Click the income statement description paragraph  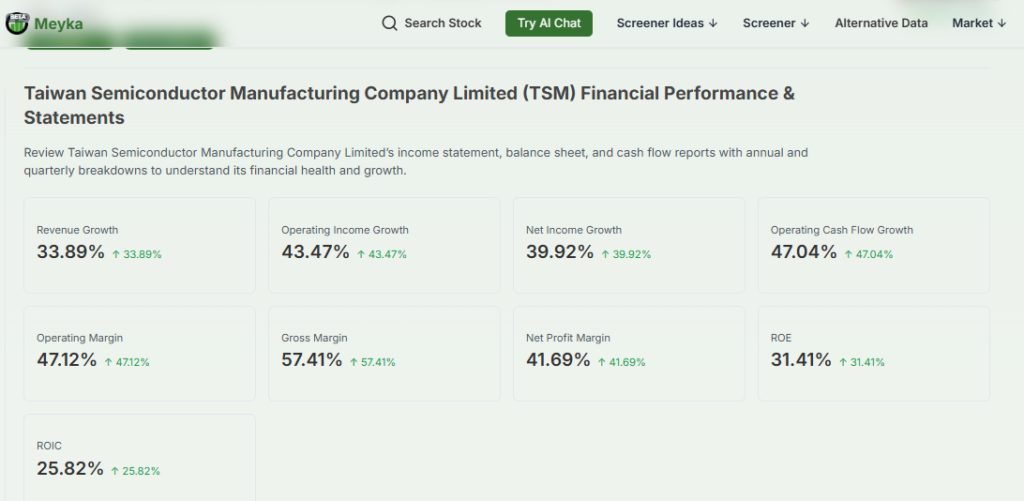[x=416, y=162]
